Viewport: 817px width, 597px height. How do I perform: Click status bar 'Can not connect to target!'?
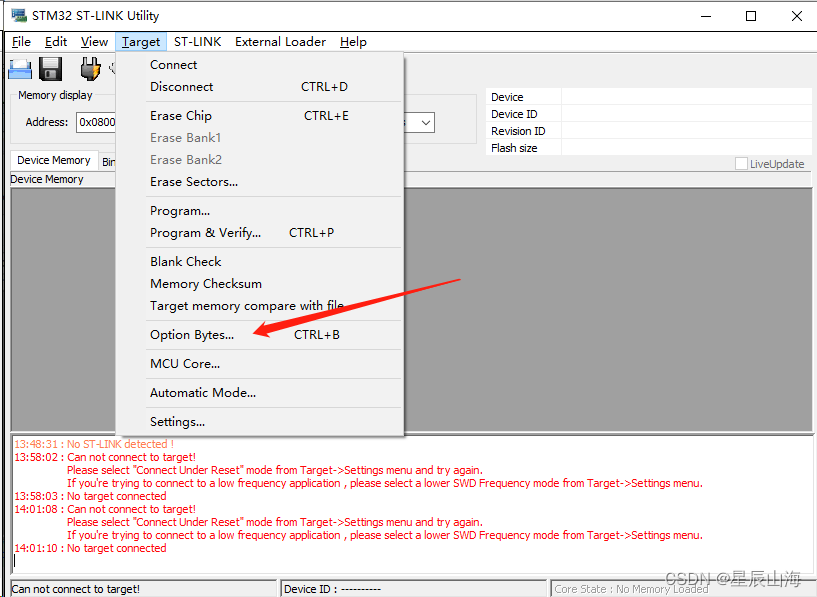point(143,589)
